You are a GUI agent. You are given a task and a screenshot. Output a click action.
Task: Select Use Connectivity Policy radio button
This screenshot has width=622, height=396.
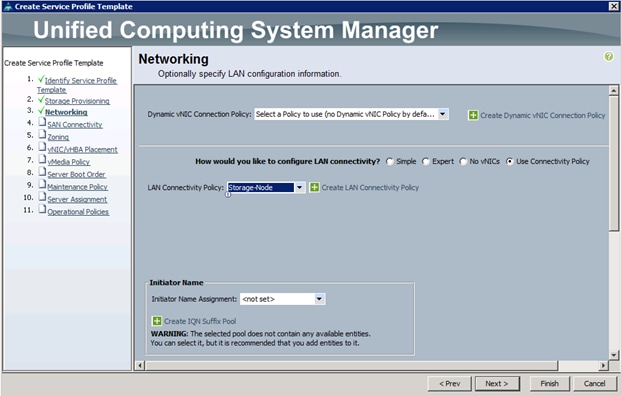[x=509, y=161]
